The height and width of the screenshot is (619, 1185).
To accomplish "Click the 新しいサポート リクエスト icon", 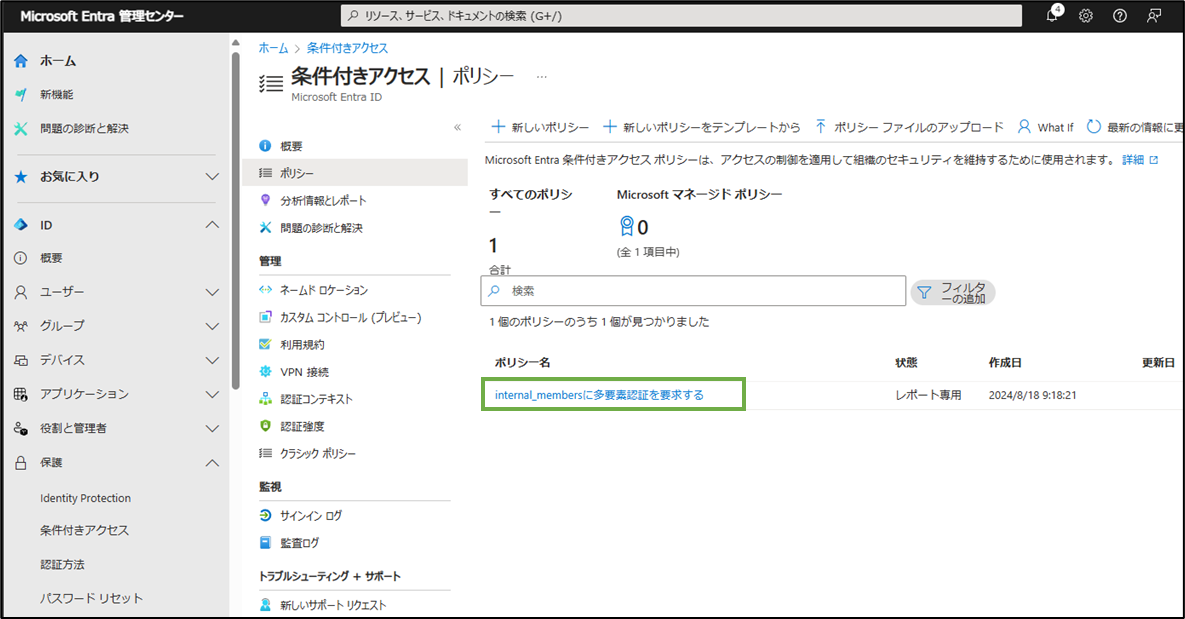I will (265, 605).
